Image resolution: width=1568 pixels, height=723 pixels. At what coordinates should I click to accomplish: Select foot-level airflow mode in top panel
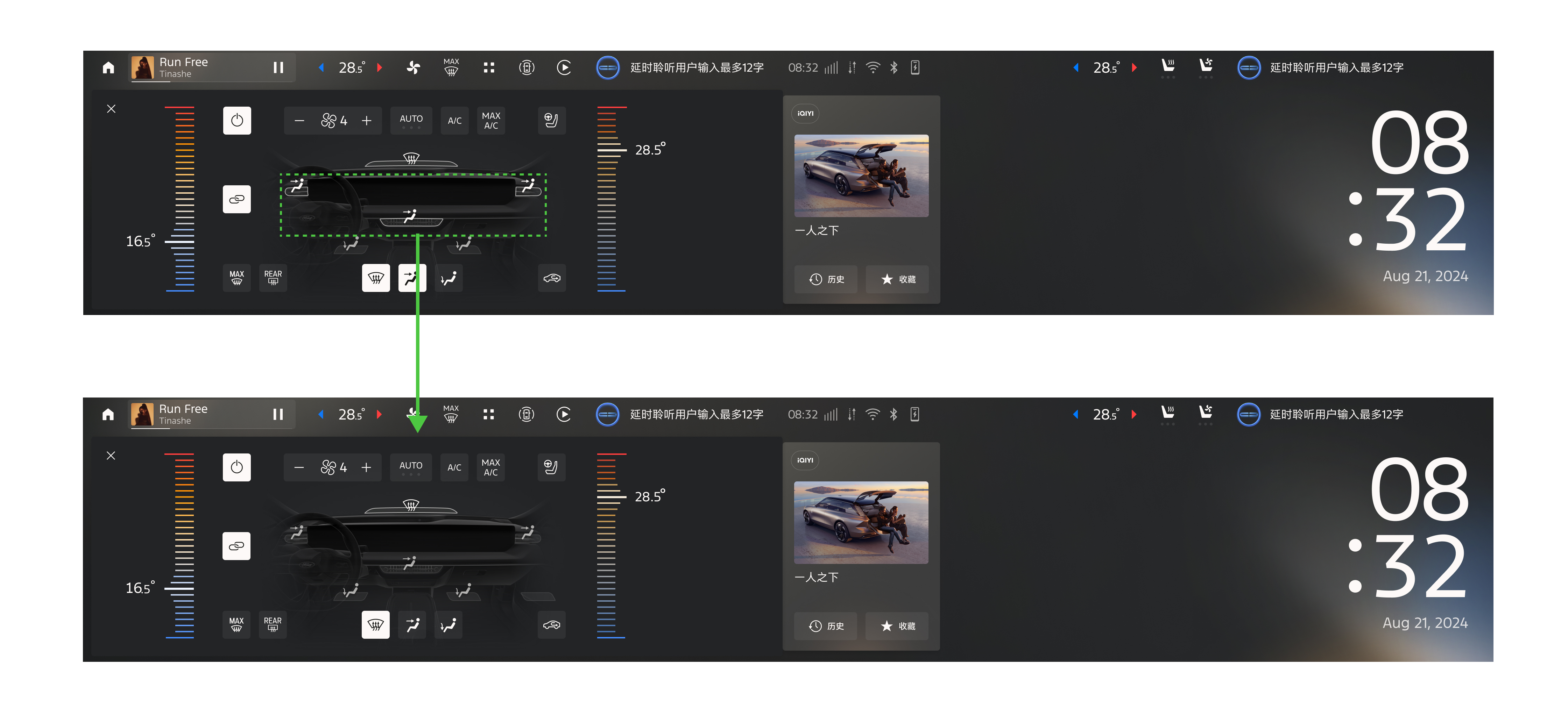pos(448,279)
